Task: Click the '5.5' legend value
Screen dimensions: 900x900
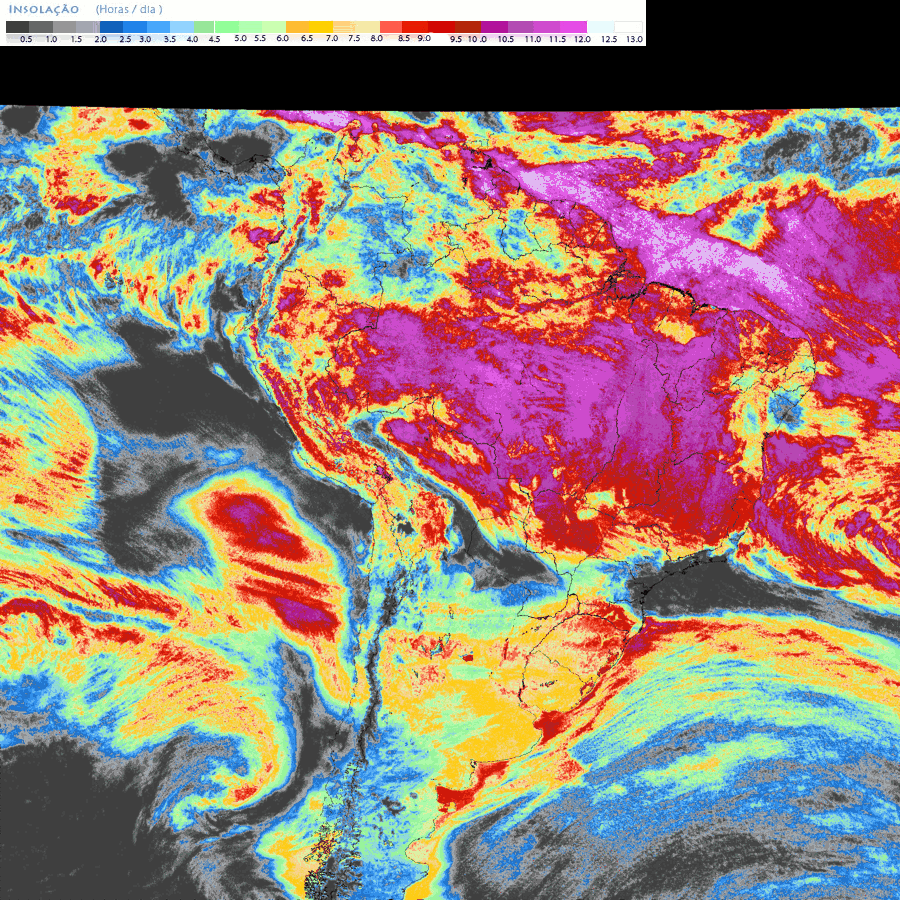Action: (x=260, y=38)
